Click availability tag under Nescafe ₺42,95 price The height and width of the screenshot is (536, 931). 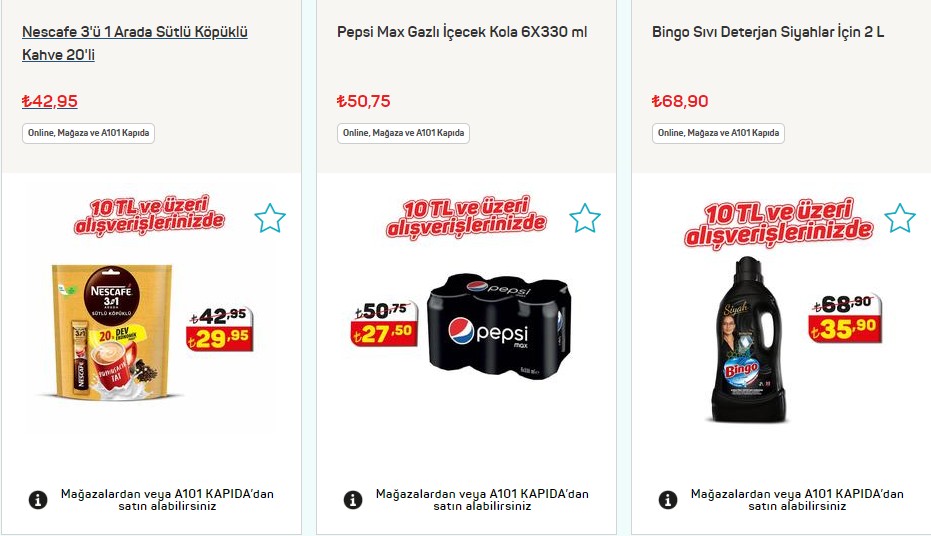coord(88,133)
